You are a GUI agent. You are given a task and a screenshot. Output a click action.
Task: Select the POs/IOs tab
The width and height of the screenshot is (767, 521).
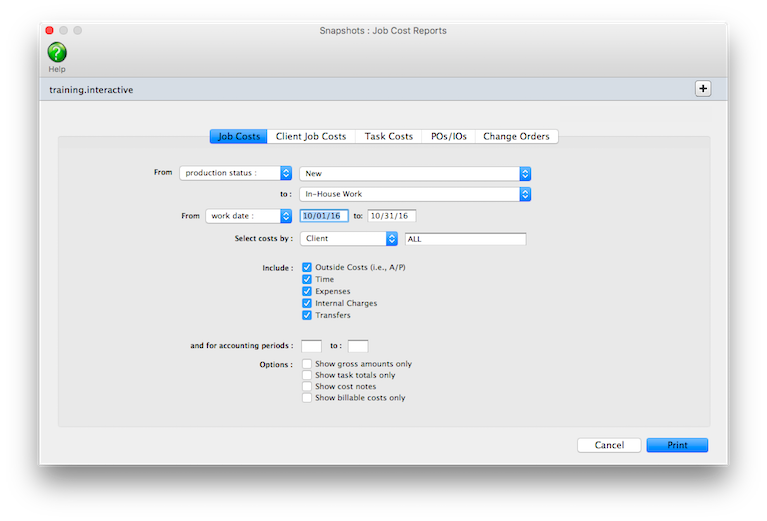pyautogui.click(x=448, y=136)
